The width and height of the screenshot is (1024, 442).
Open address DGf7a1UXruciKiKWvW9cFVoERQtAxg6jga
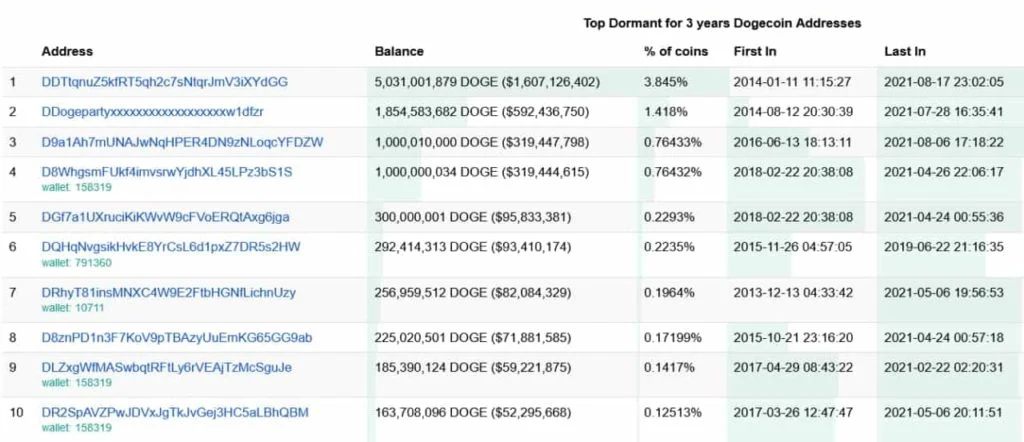[x=165, y=217]
